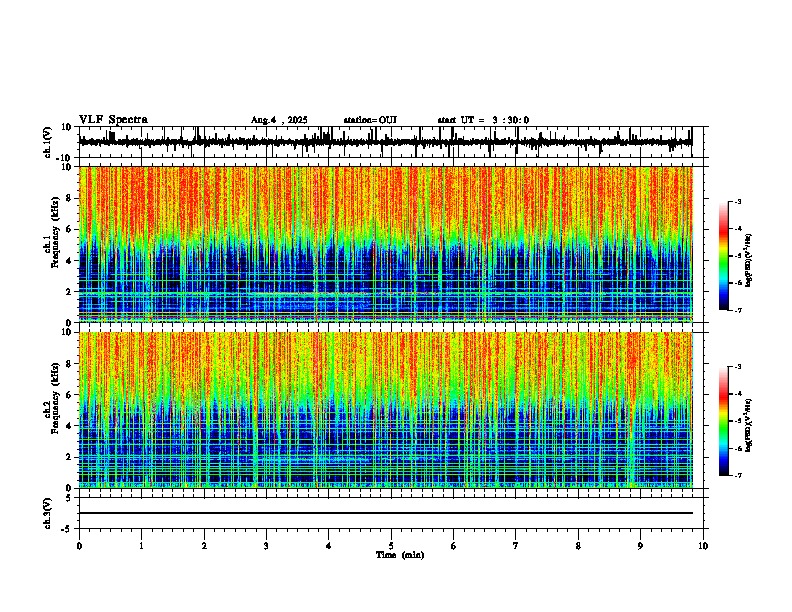Click the '8' kHz tick on ch.1 frequency axis
Image resolution: width=792 pixels, height=612 pixels.
pyautogui.click(x=69, y=198)
